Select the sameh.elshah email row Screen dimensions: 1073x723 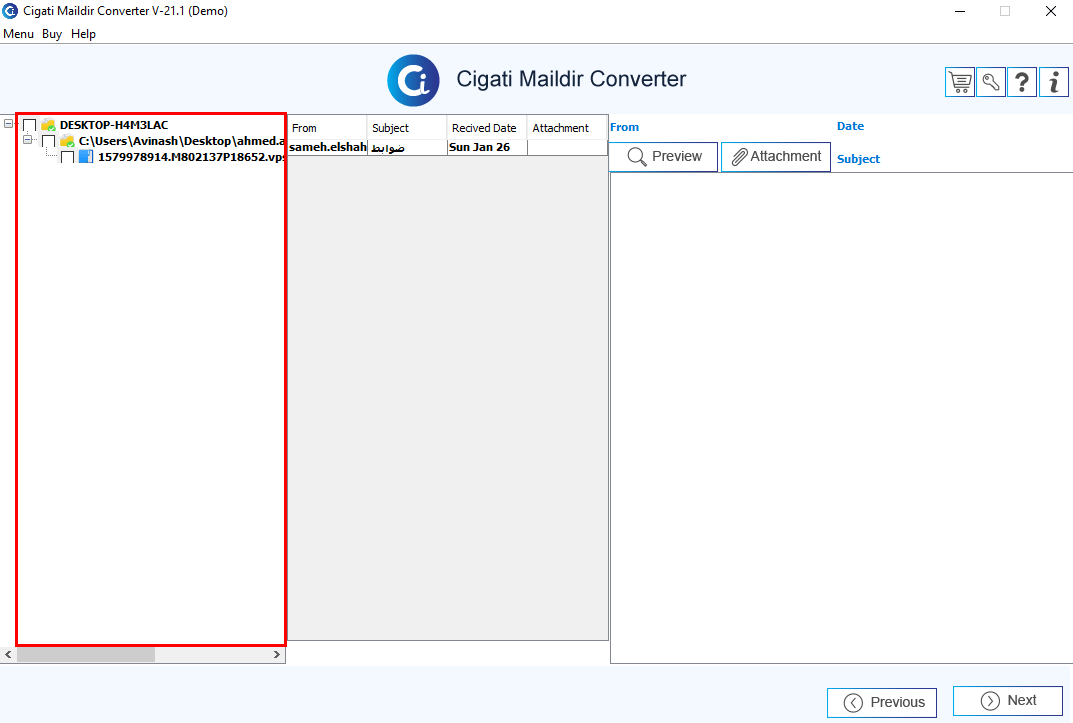point(448,147)
